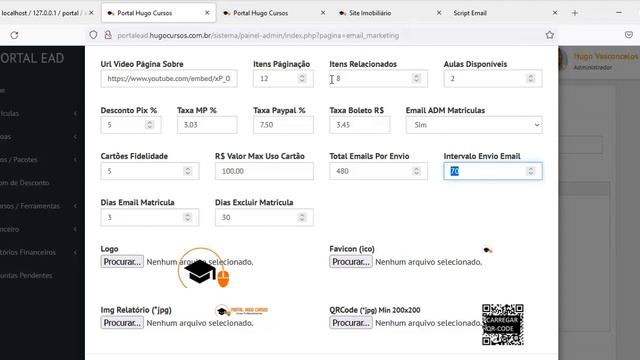The height and width of the screenshot is (360, 640).
Task: Click Procurar button for Favicon (ico)
Action: pyautogui.click(x=351, y=262)
